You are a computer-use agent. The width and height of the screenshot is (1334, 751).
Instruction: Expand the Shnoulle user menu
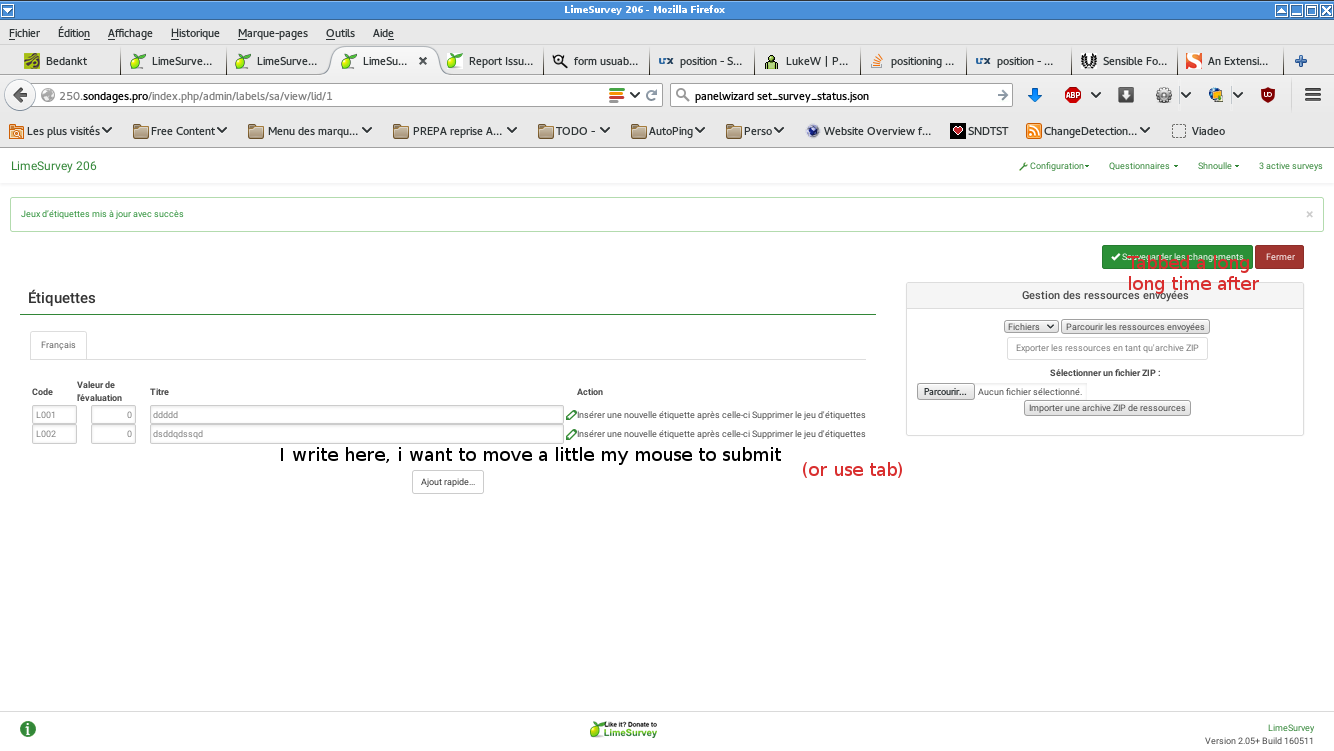pos(1218,166)
